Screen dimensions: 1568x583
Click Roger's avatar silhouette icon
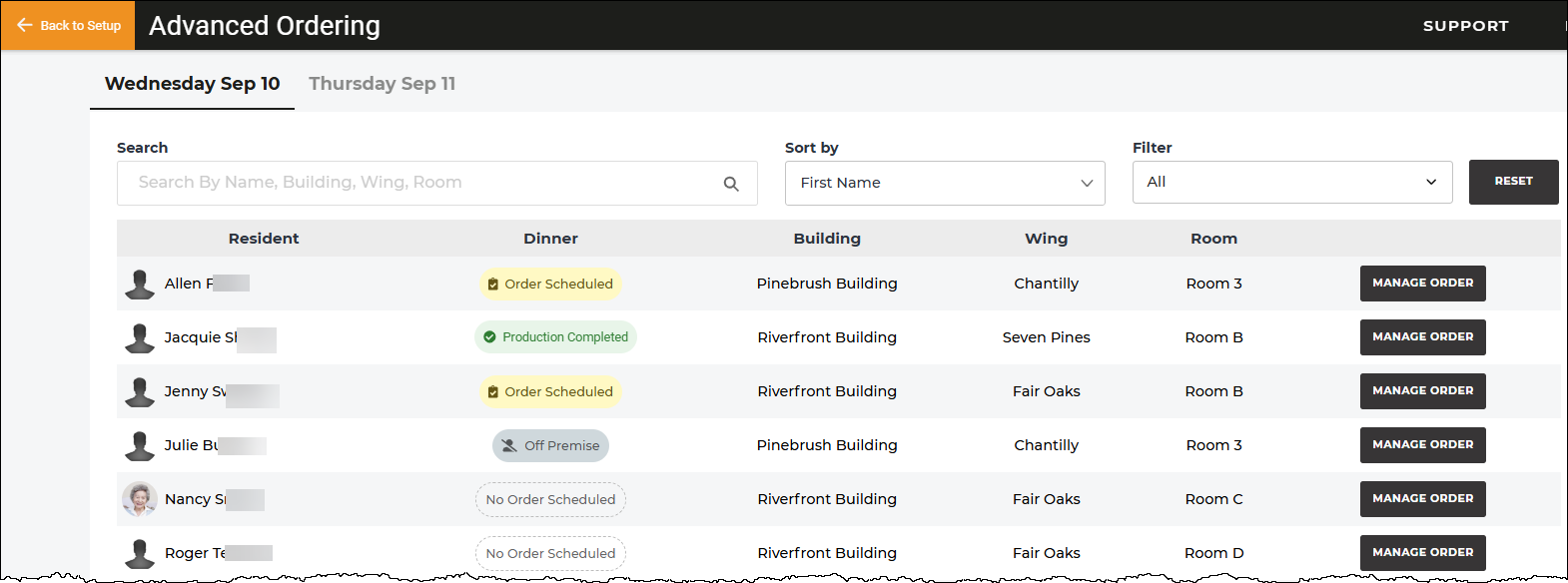point(140,553)
